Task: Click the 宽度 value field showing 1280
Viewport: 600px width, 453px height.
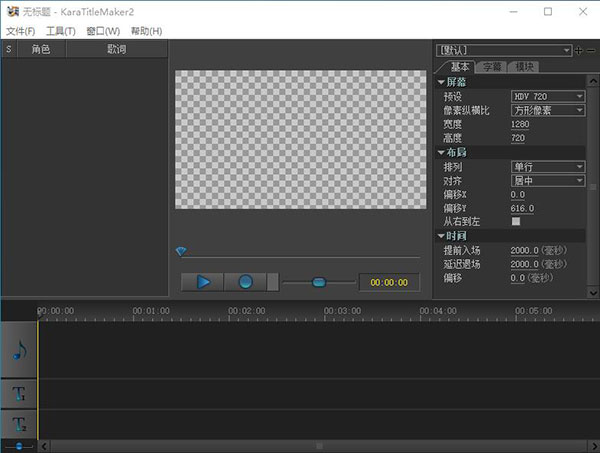Action: [x=520, y=124]
